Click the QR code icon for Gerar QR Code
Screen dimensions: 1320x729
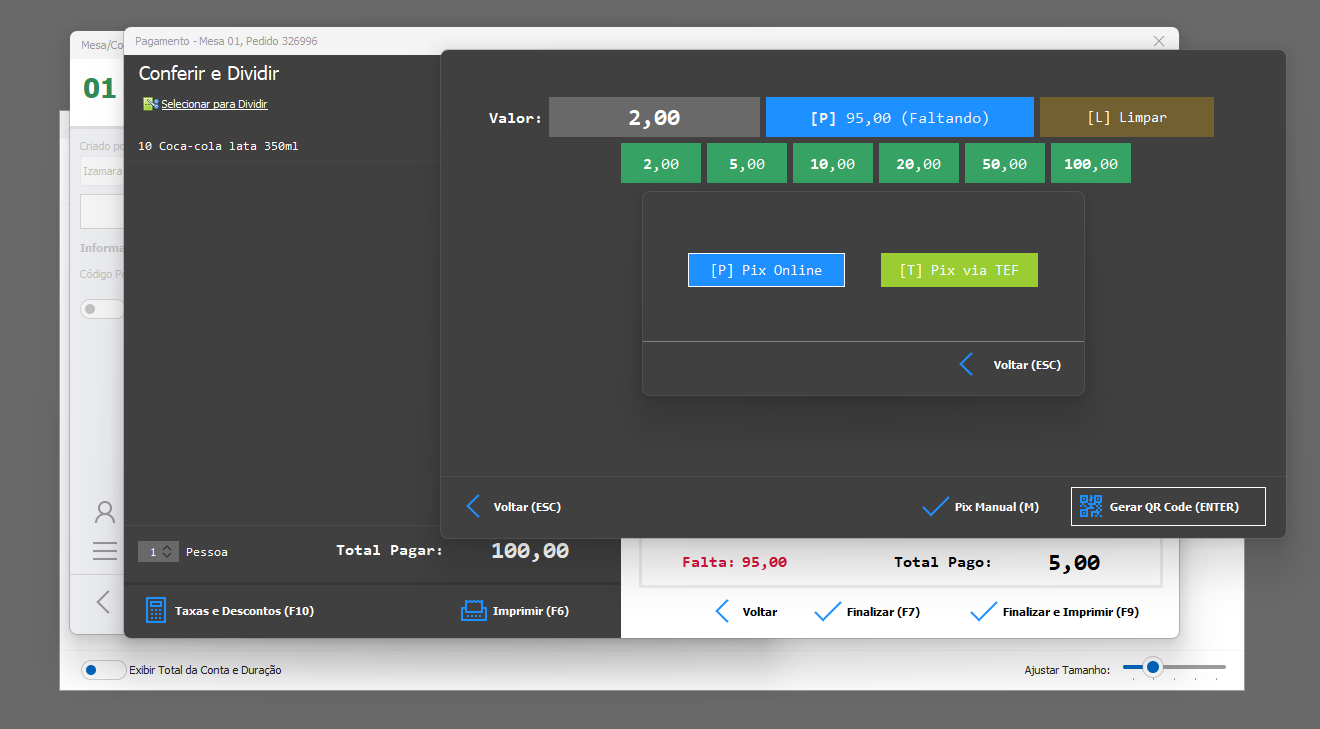pos(1090,506)
